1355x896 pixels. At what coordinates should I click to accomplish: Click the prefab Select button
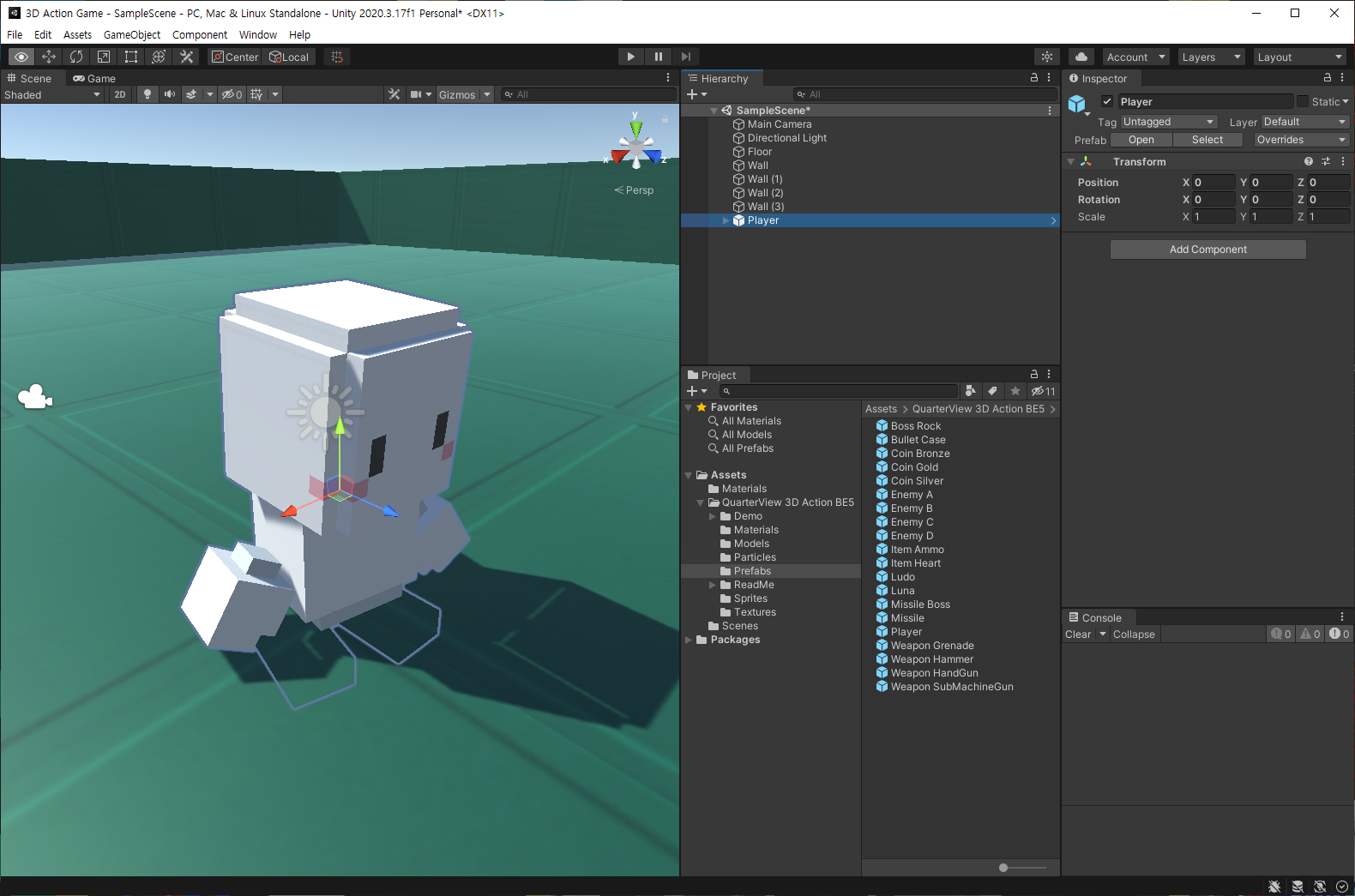pyautogui.click(x=1207, y=140)
